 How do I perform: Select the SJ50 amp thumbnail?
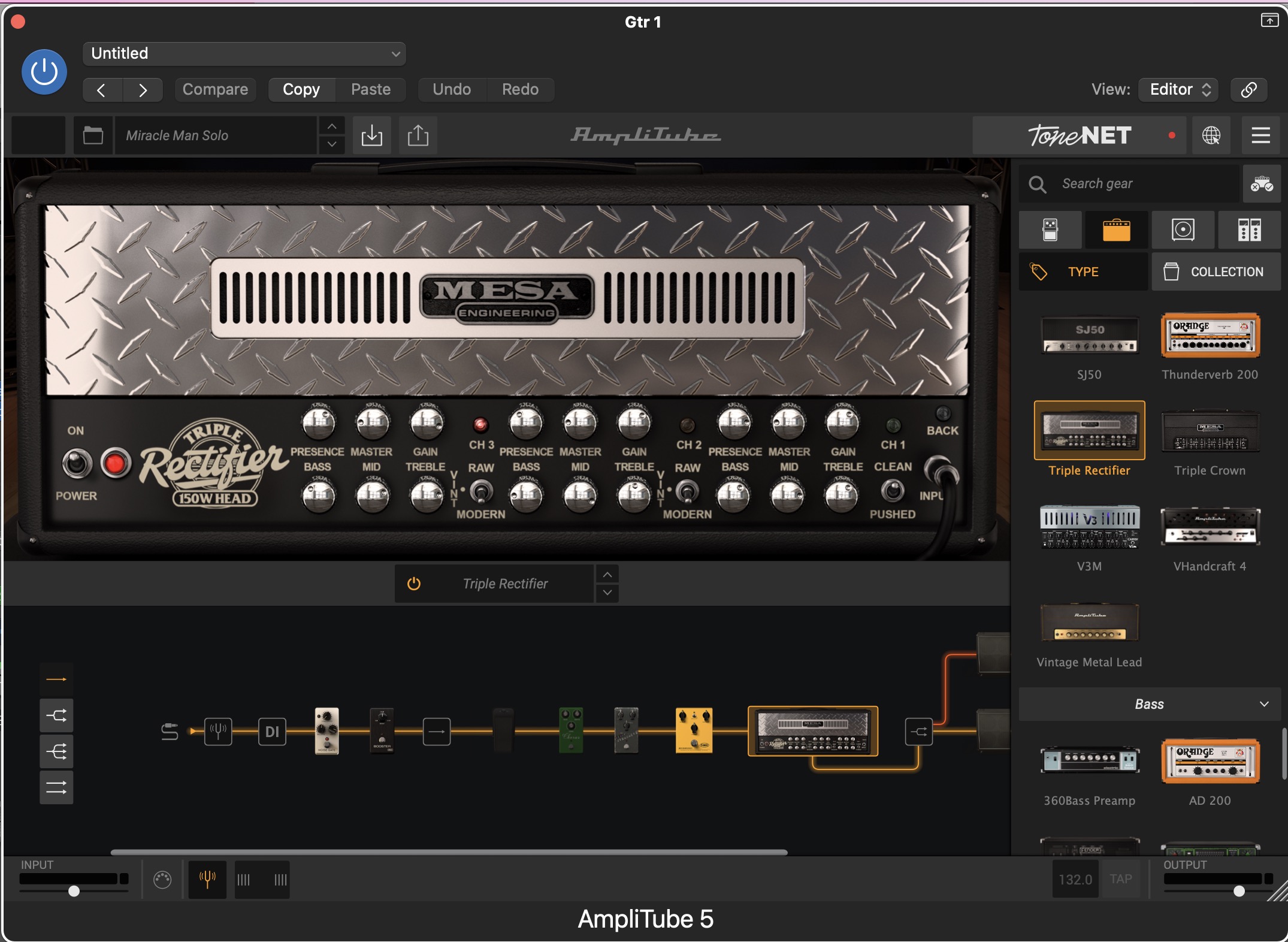pos(1090,336)
